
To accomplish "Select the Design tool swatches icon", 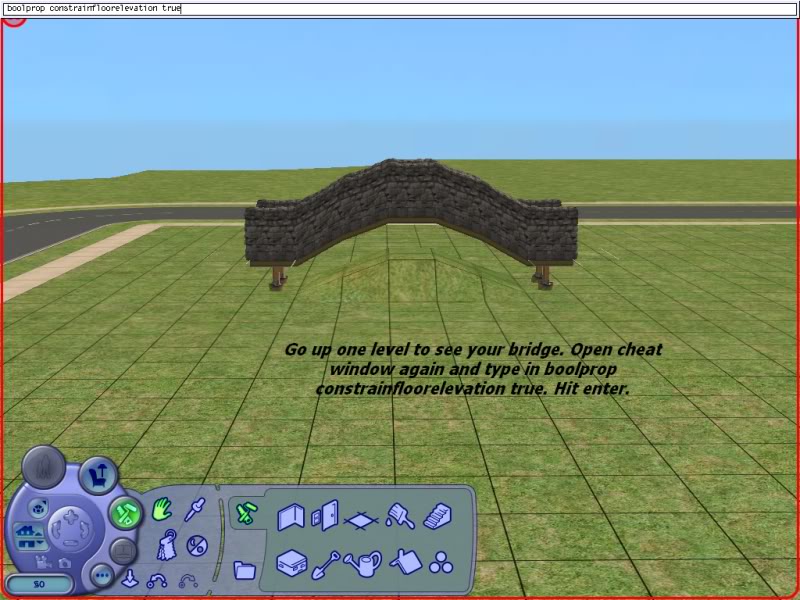I will [x=167, y=545].
